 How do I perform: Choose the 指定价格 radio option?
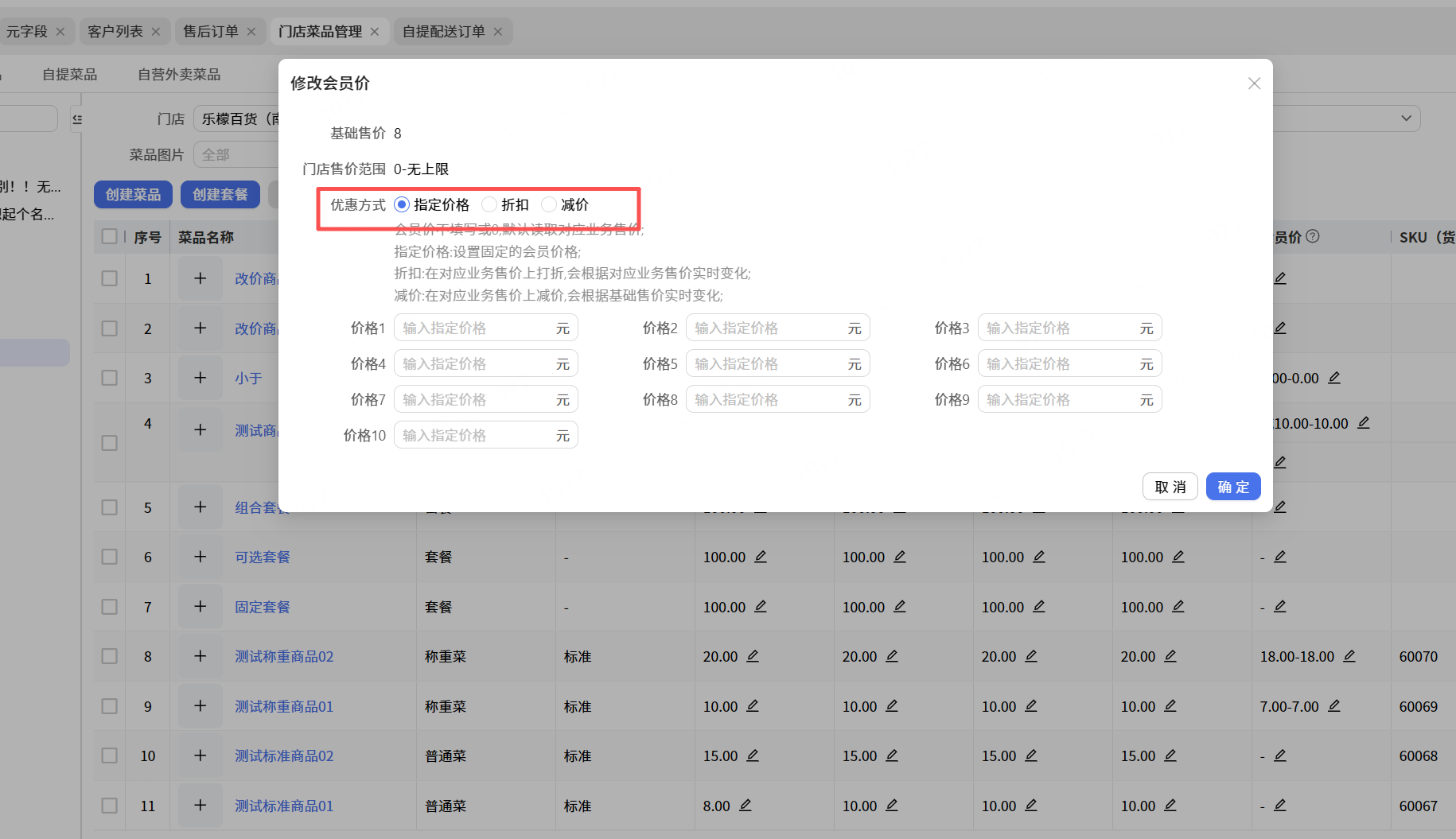tap(402, 205)
